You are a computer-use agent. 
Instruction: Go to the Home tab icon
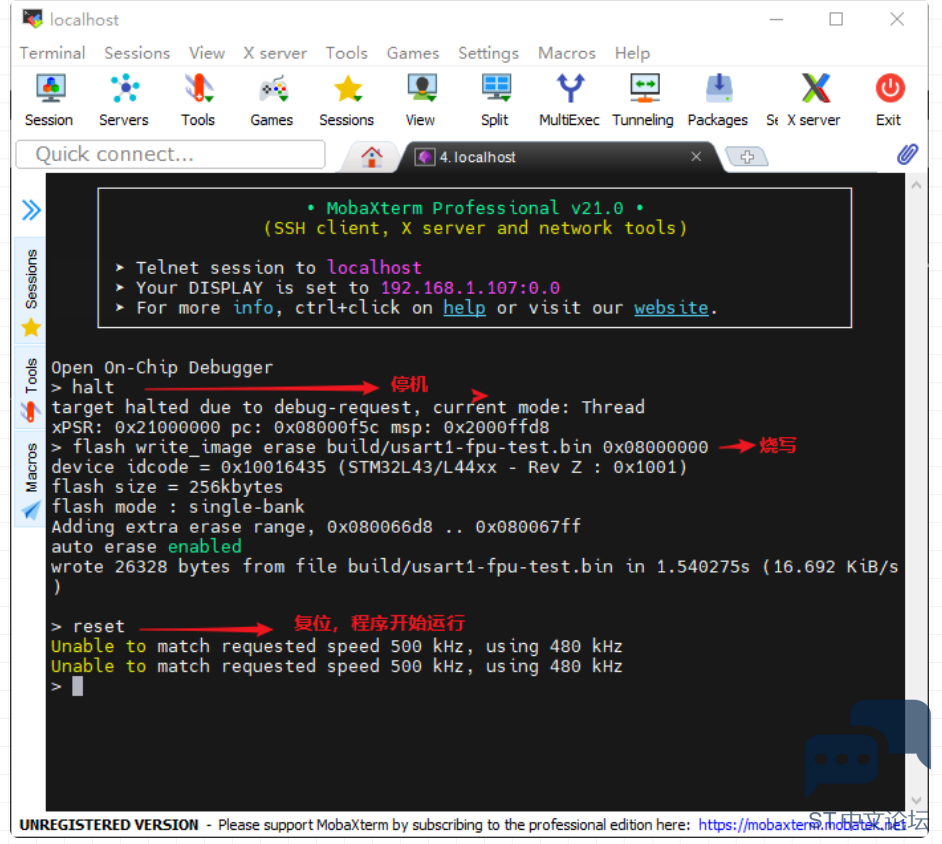click(371, 157)
